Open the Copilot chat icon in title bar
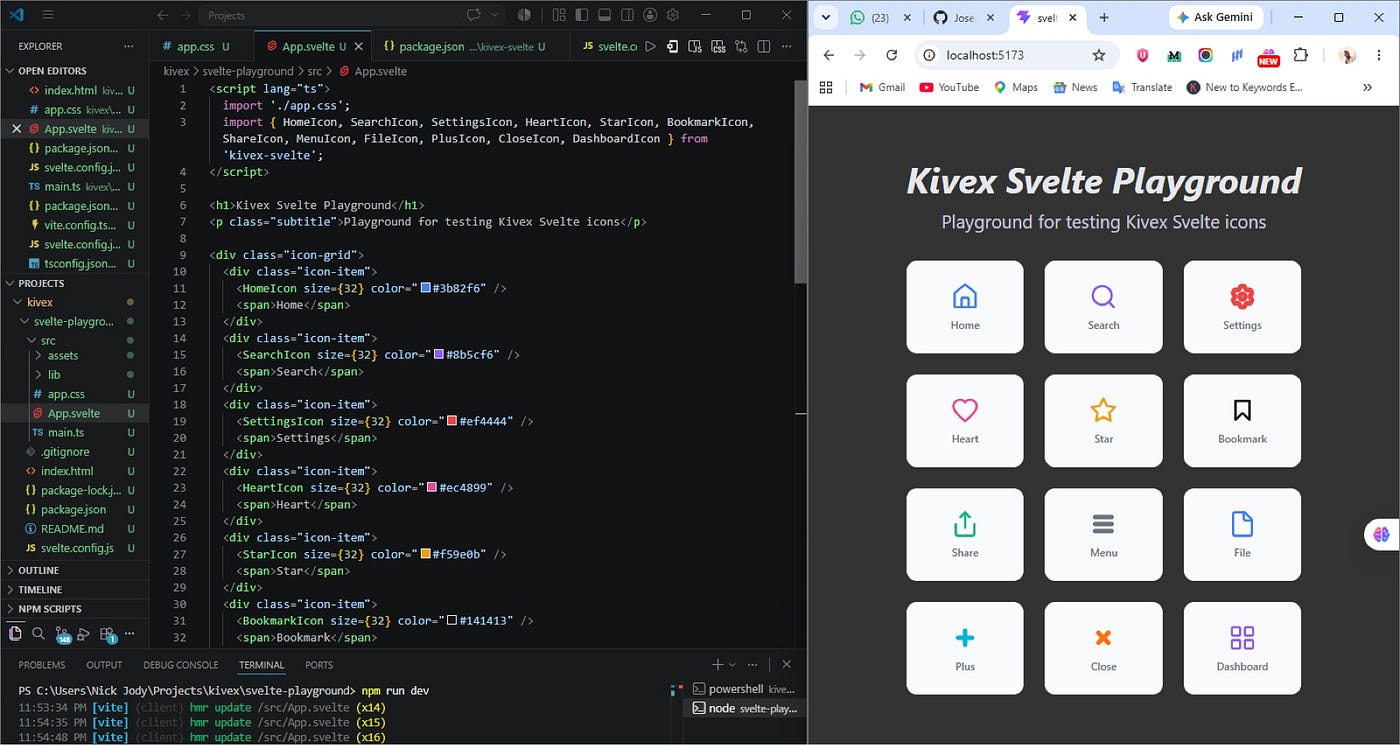 pos(474,15)
